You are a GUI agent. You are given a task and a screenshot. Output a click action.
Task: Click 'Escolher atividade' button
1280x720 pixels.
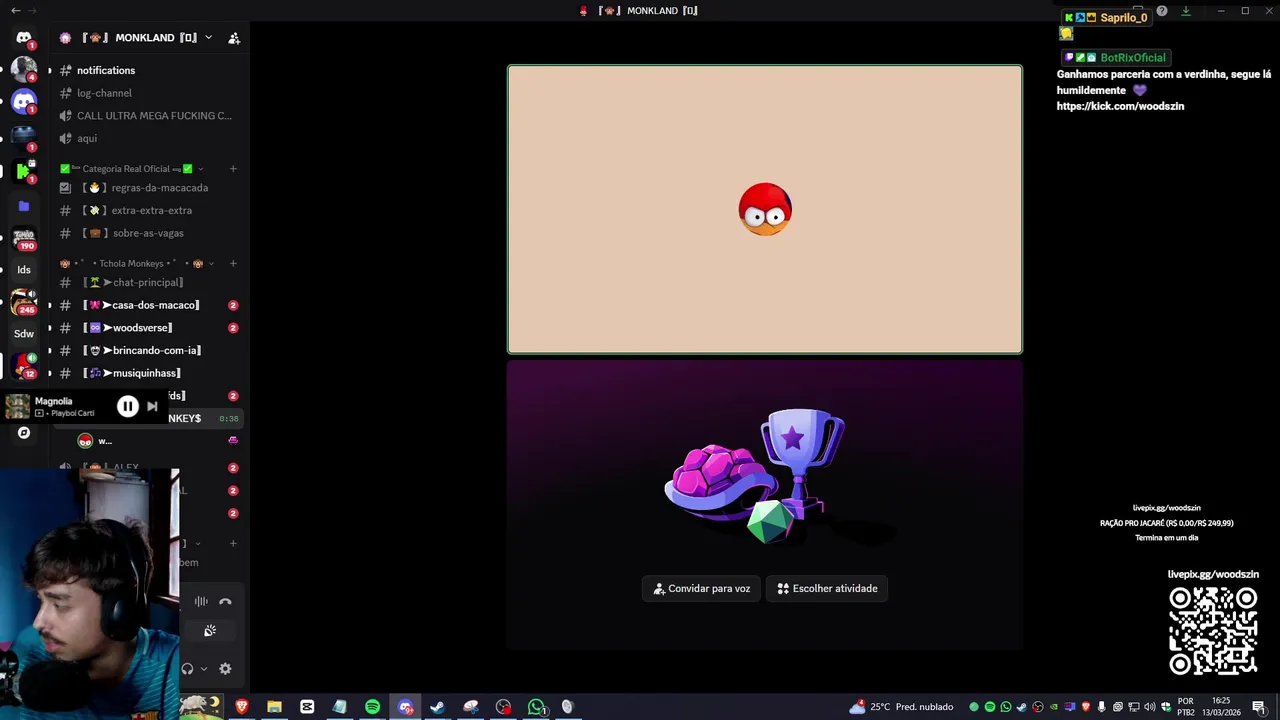coord(827,589)
